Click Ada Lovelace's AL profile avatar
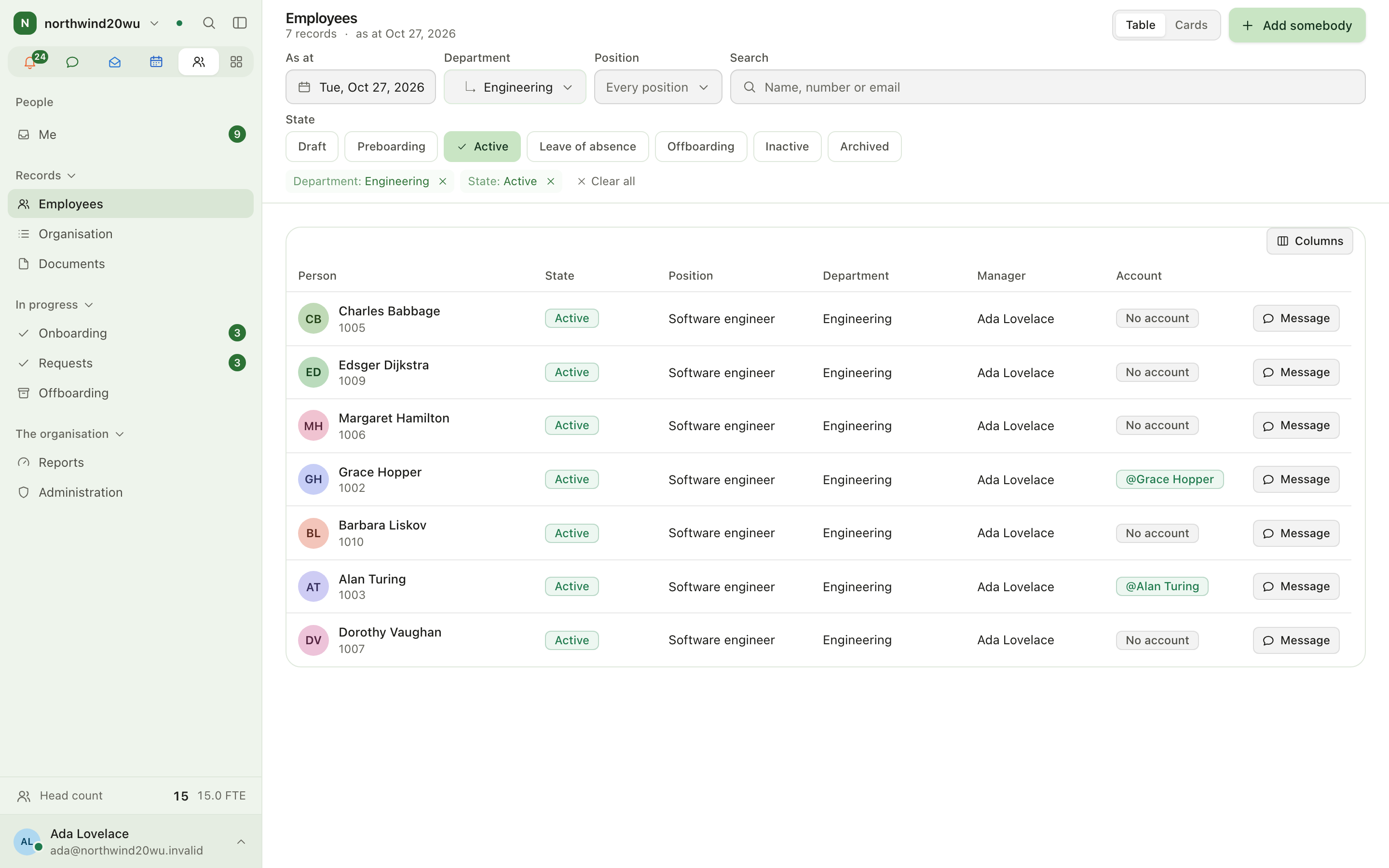 point(27,841)
